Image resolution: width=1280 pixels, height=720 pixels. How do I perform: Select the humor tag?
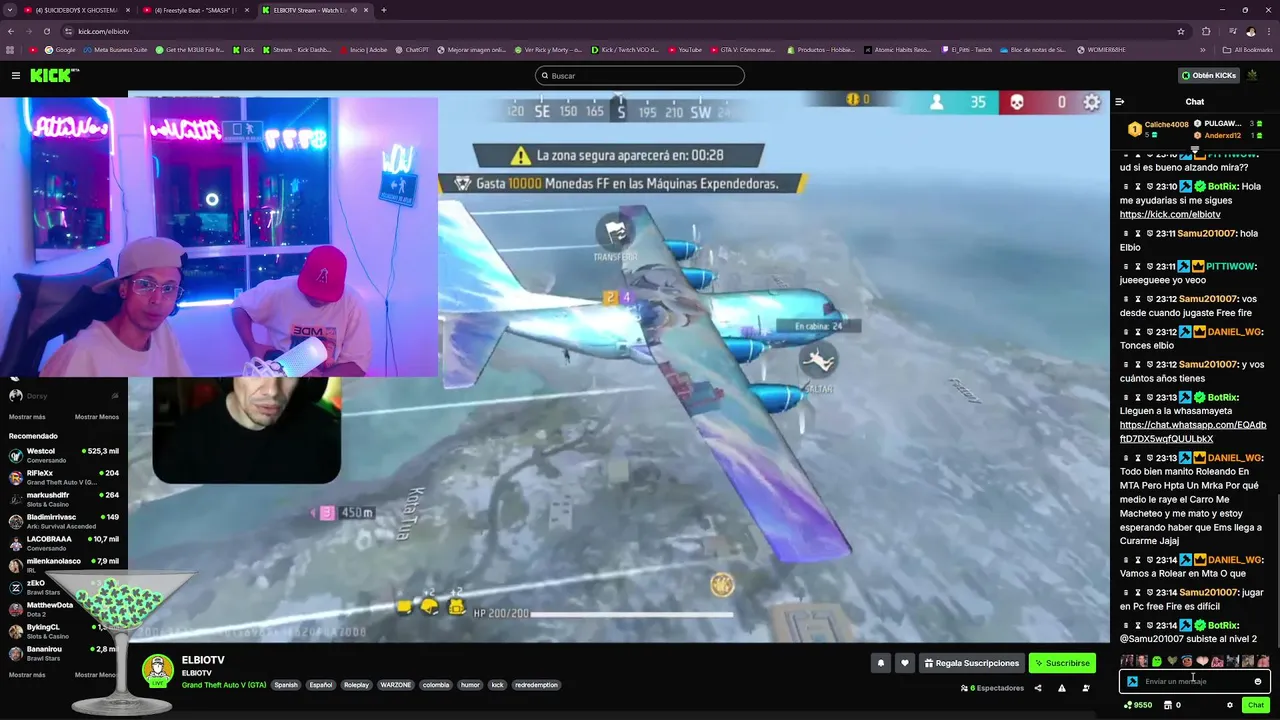pos(470,685)
